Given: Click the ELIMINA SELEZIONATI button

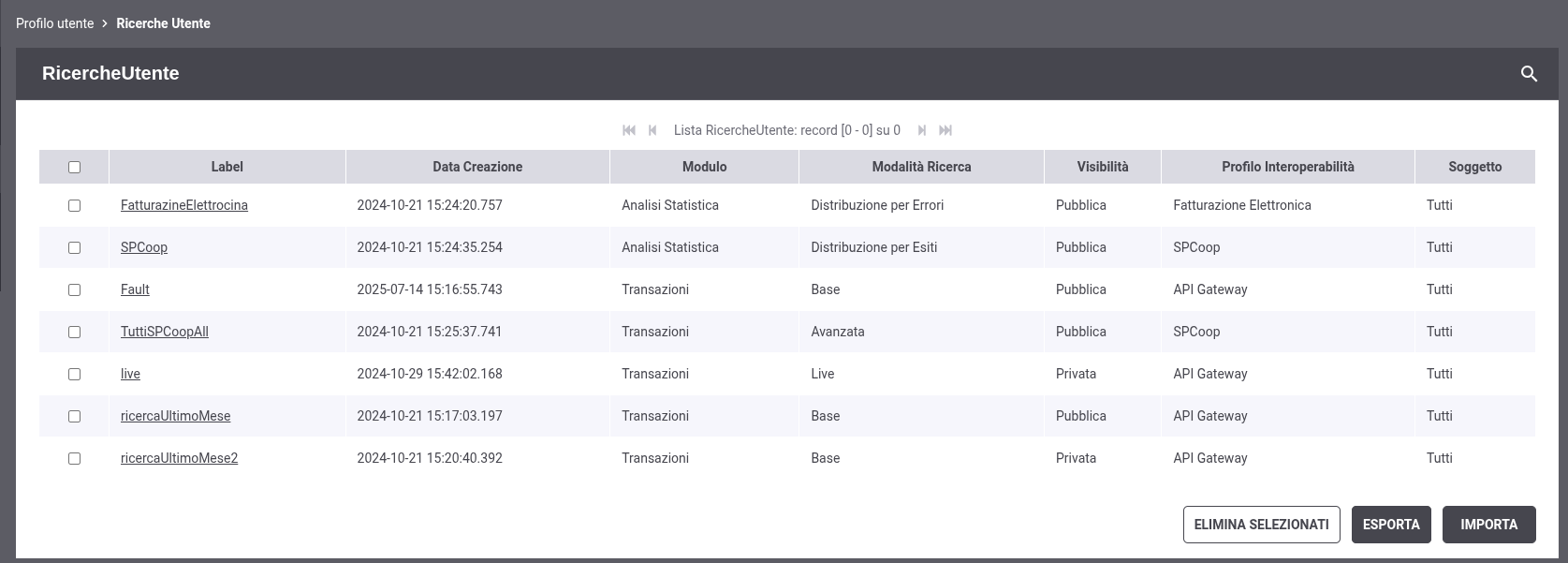Looking at the screenshot, I should (x=1261, y=525).
